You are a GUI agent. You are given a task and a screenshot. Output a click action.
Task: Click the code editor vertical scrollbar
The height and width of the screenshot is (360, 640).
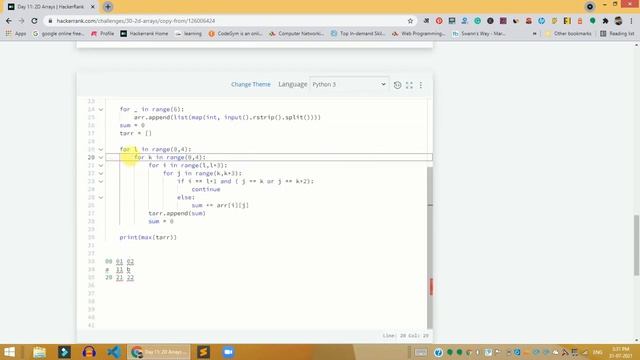[429, 247]
